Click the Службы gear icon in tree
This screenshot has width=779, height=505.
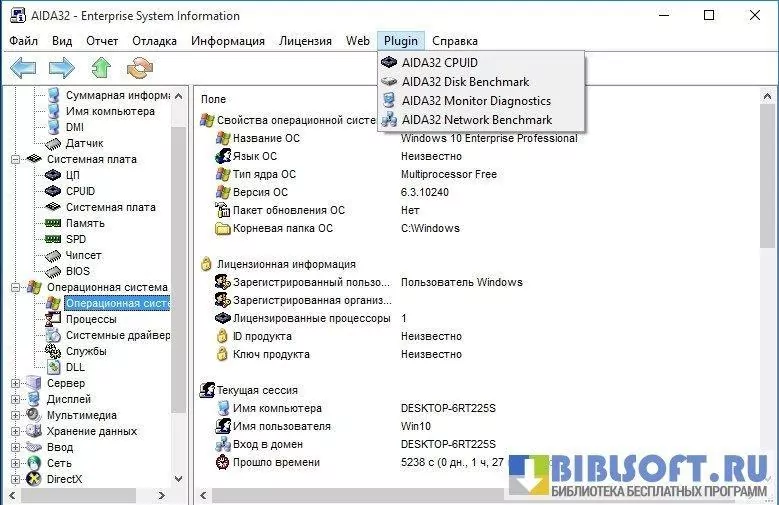pos(52,351)
